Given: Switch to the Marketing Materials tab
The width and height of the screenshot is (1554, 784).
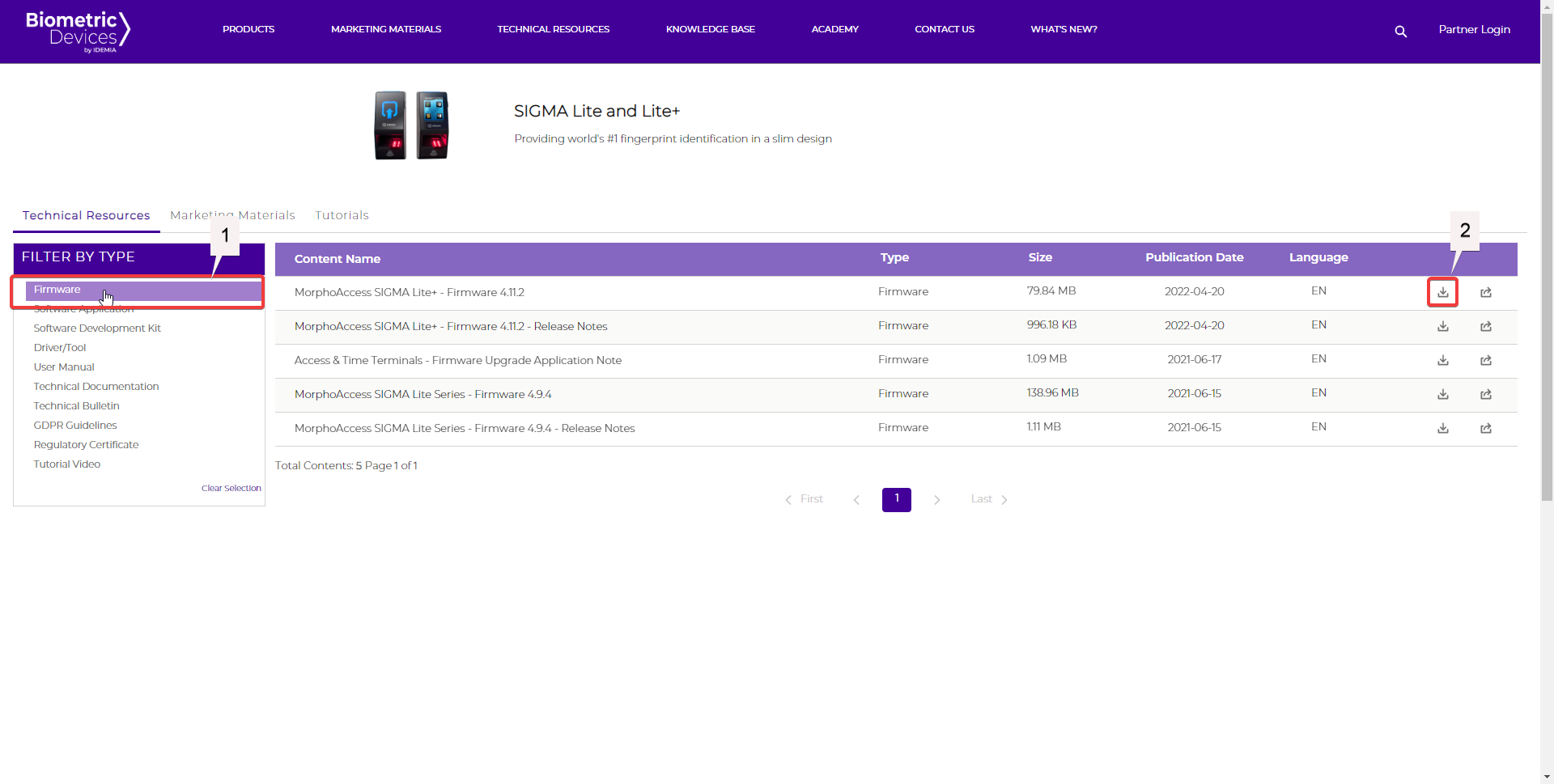Looking at the screenshot, I should pyautogui.click(x=232, y=215).
